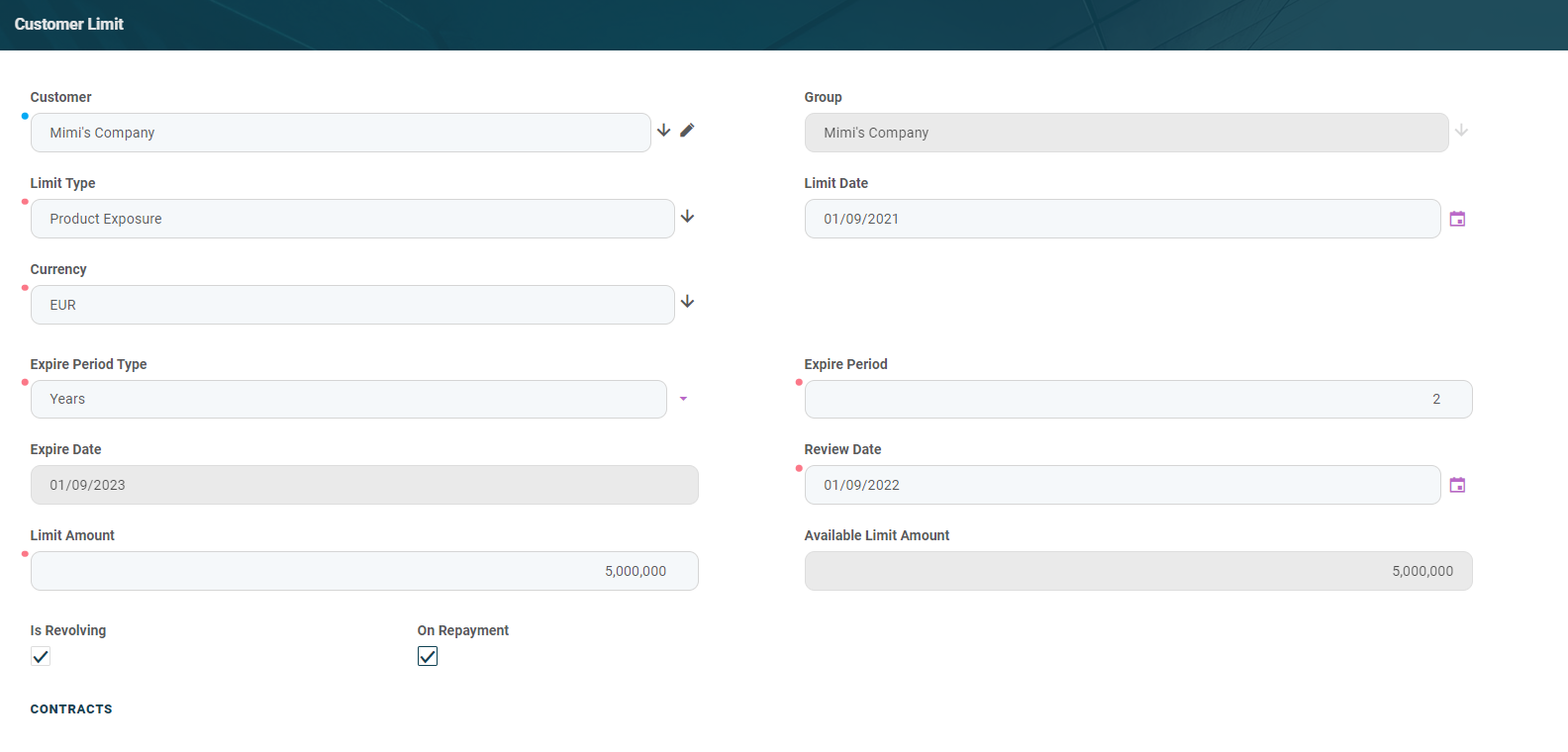Click the edit pencil icon beside Customer
Image resolution: width=1568 pixels, height=752 pixels.
pos(687,131)
